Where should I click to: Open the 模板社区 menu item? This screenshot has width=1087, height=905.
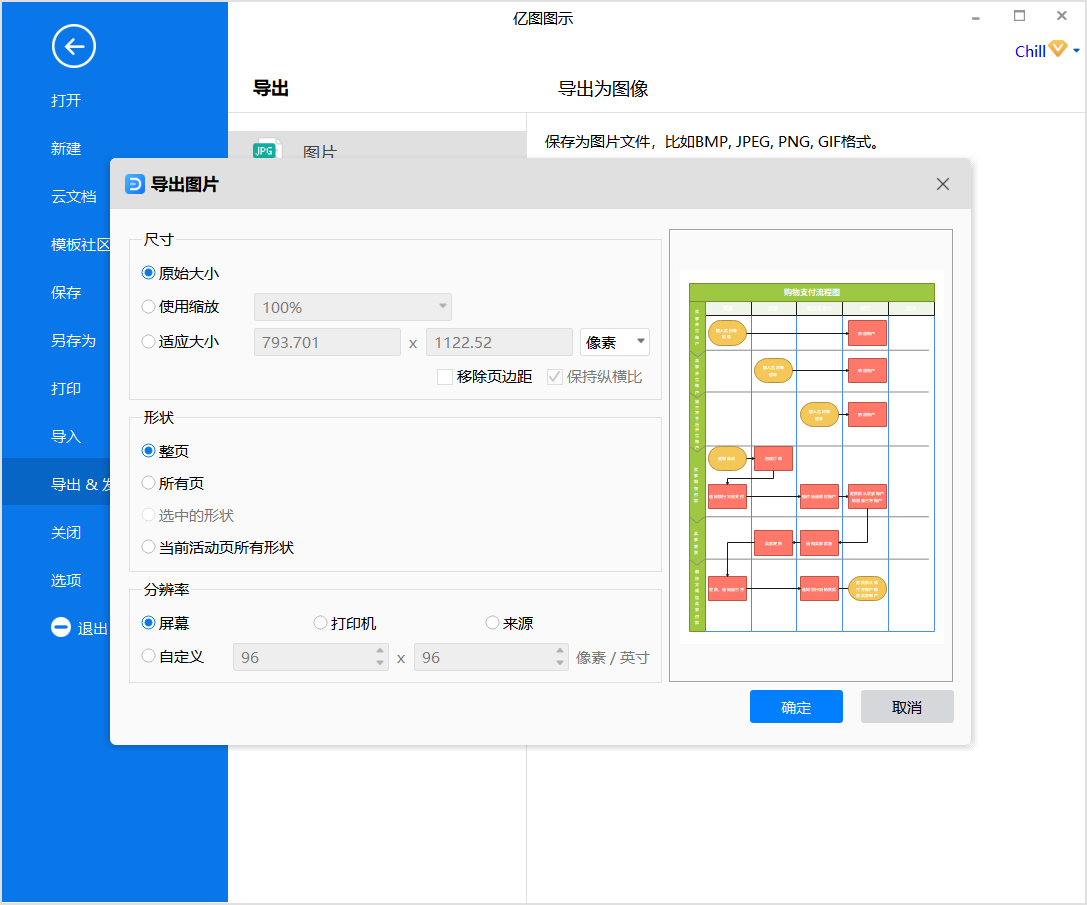point(80,244)
